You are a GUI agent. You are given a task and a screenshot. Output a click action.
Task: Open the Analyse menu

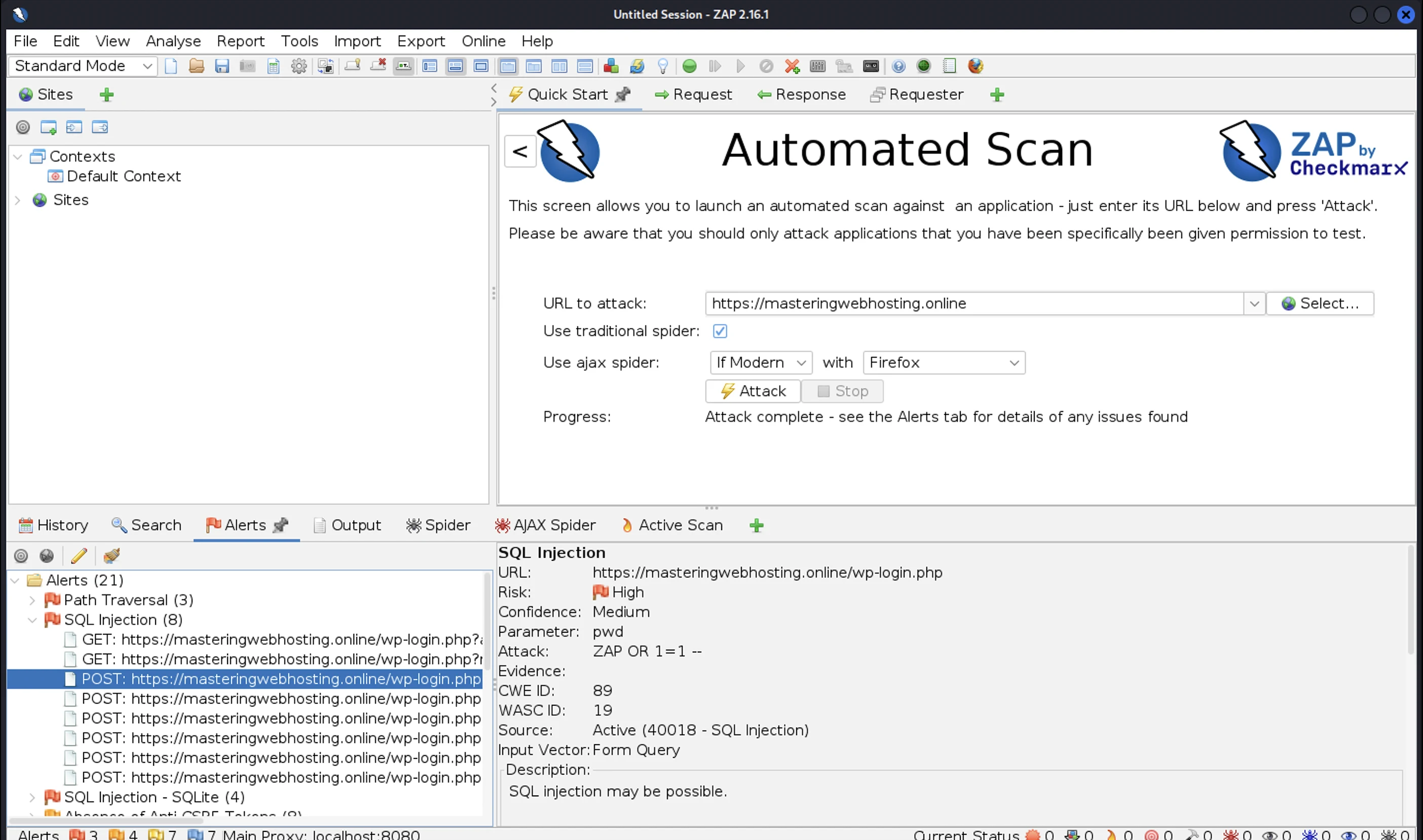pyautogui.click(x=173, y=42)
